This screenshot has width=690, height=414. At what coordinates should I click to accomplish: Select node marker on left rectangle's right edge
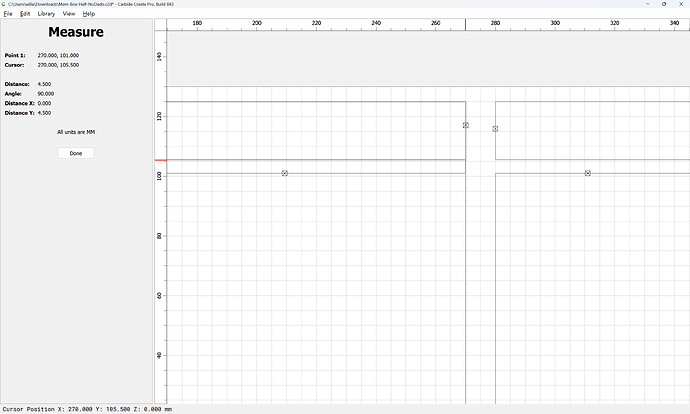(x=466, y=125)
